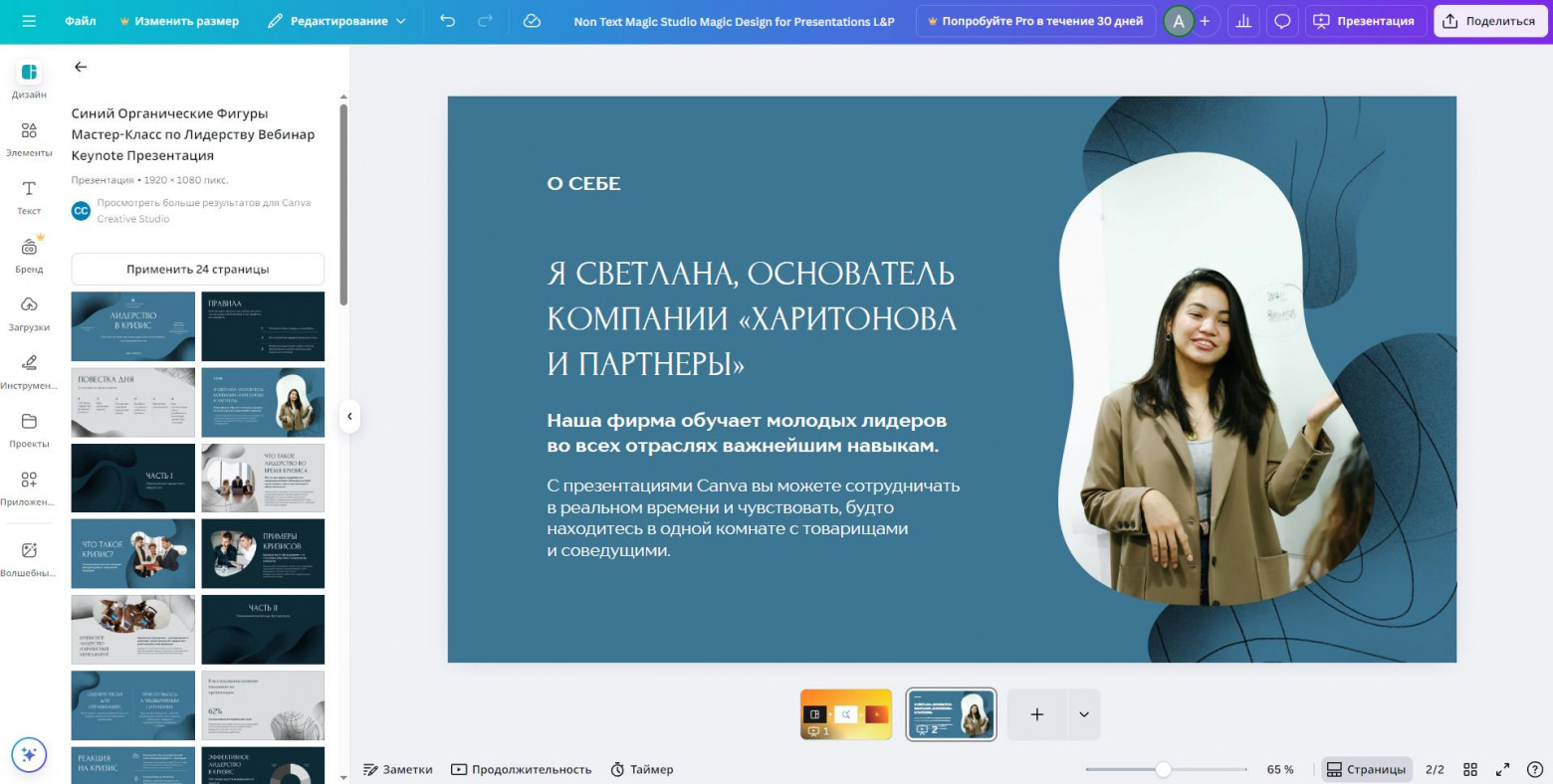Expand the chevron next to the add-page button
1553x784 pixels.
point(1083,713)
